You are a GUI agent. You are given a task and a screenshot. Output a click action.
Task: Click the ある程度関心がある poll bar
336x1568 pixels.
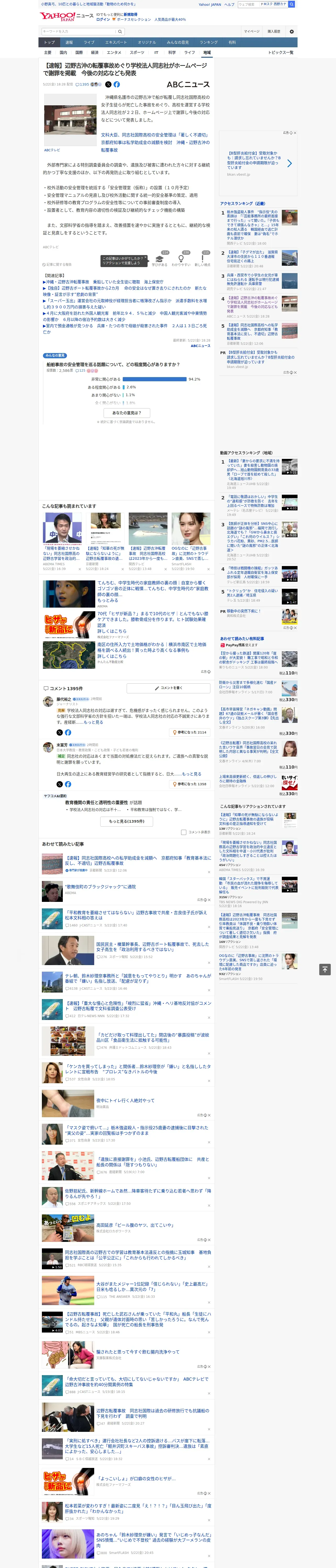click(124, 387)
